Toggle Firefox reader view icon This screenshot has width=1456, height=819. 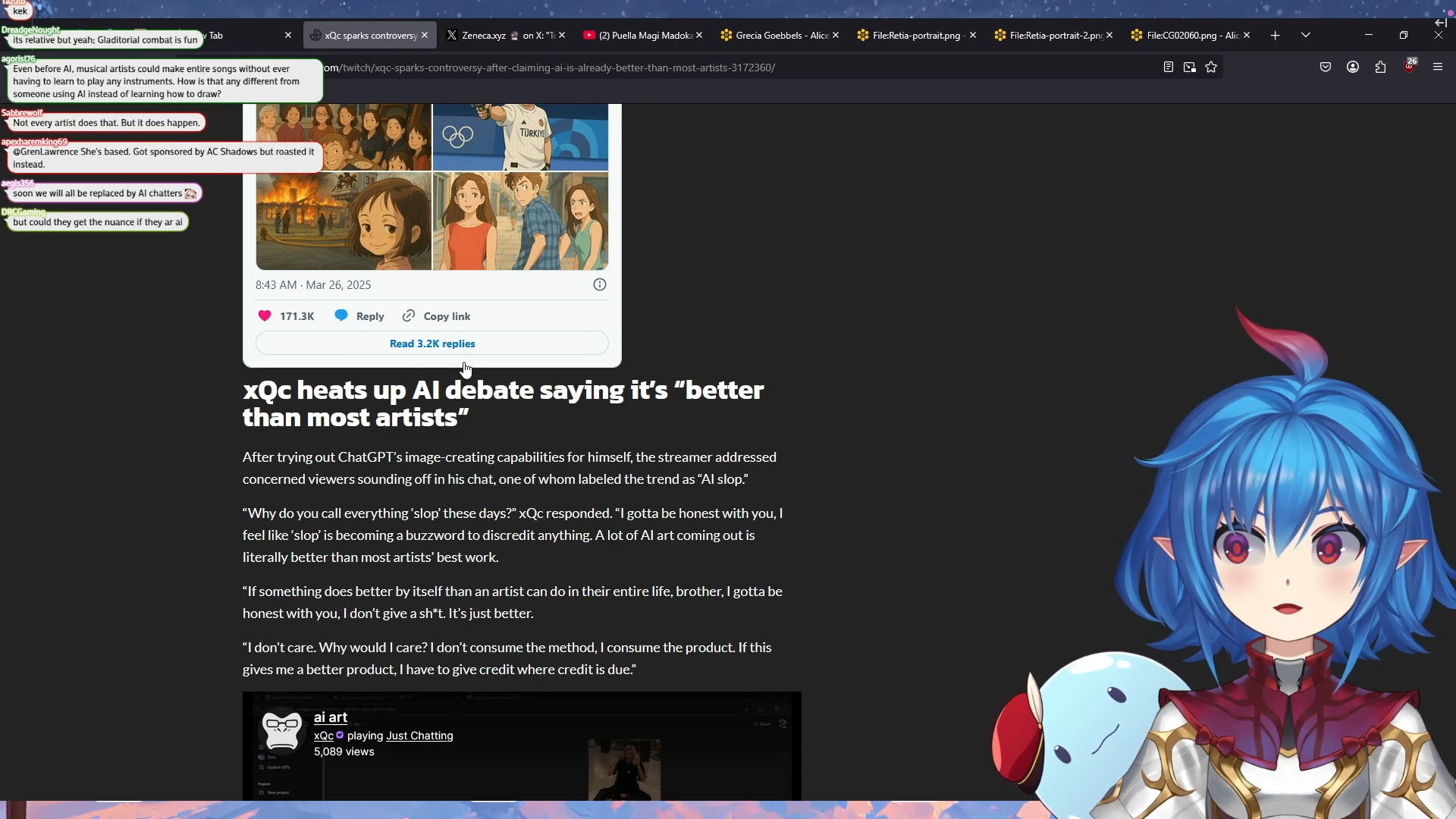pyautogui.click(x=1169, y=67)
